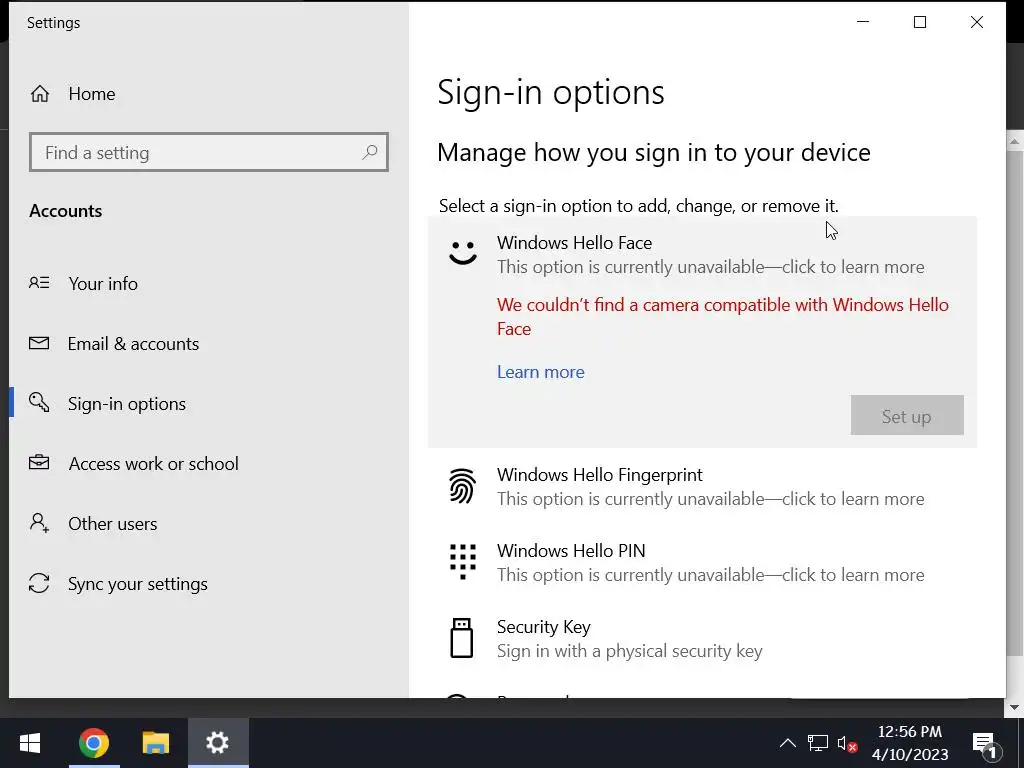Click the scrollbar up arrow

tap(1014, 140)
